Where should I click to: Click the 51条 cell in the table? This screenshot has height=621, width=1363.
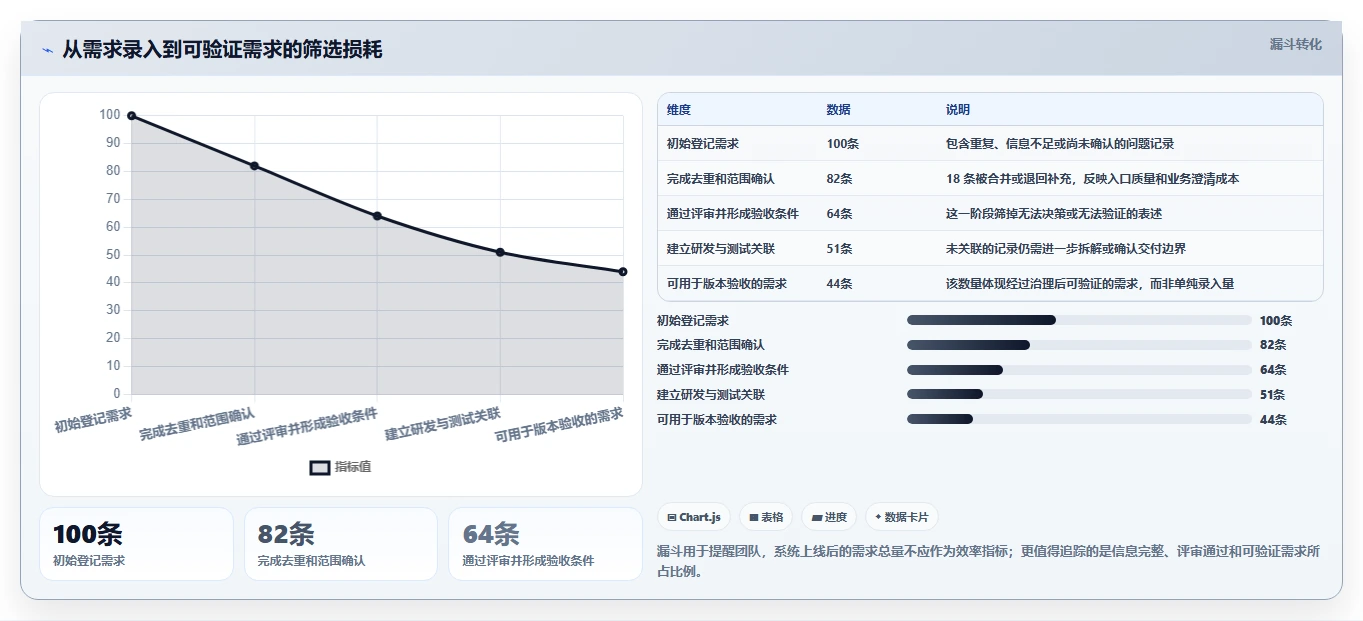840,249
